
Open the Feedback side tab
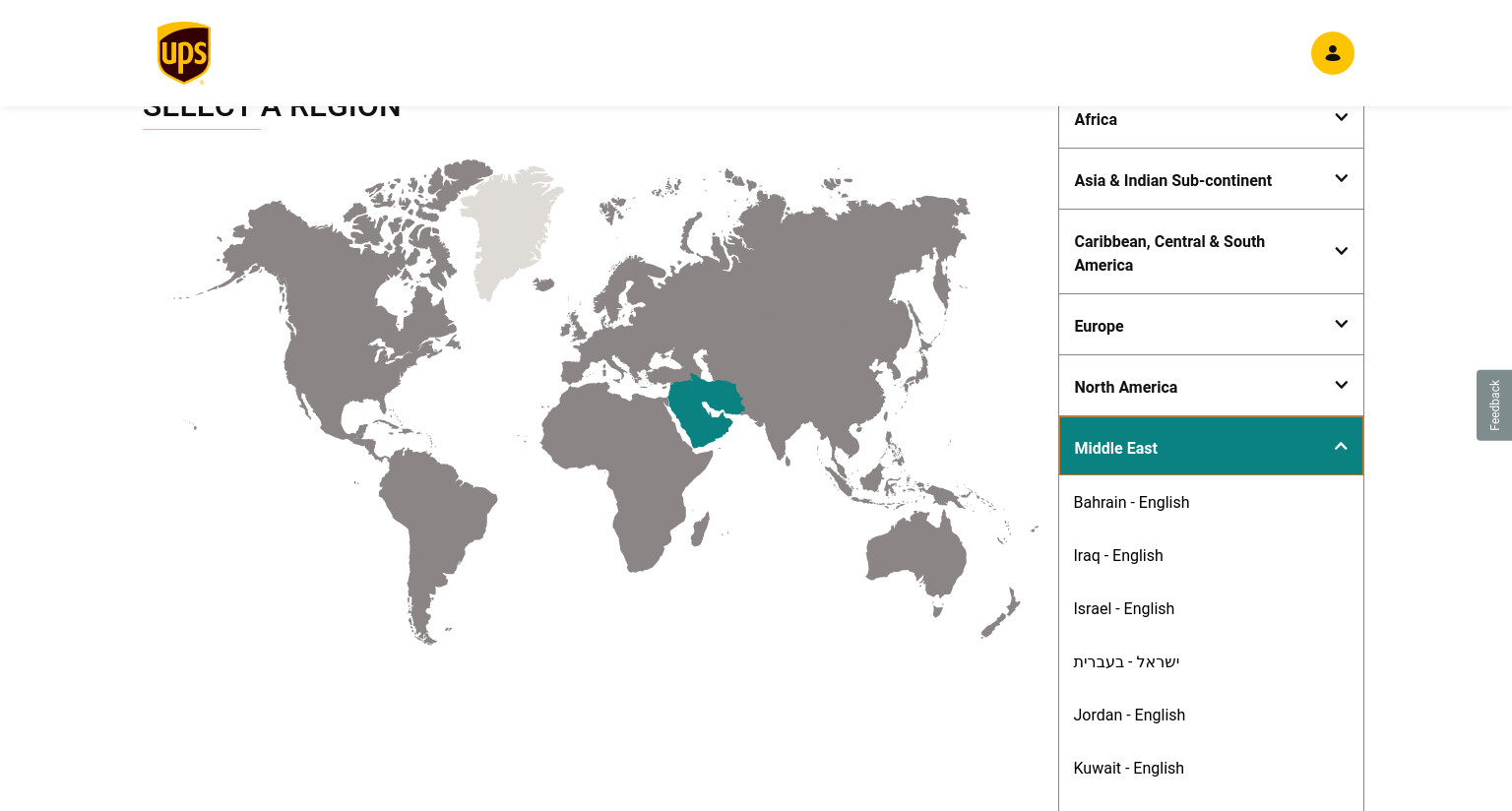[x=1494, y=405]
